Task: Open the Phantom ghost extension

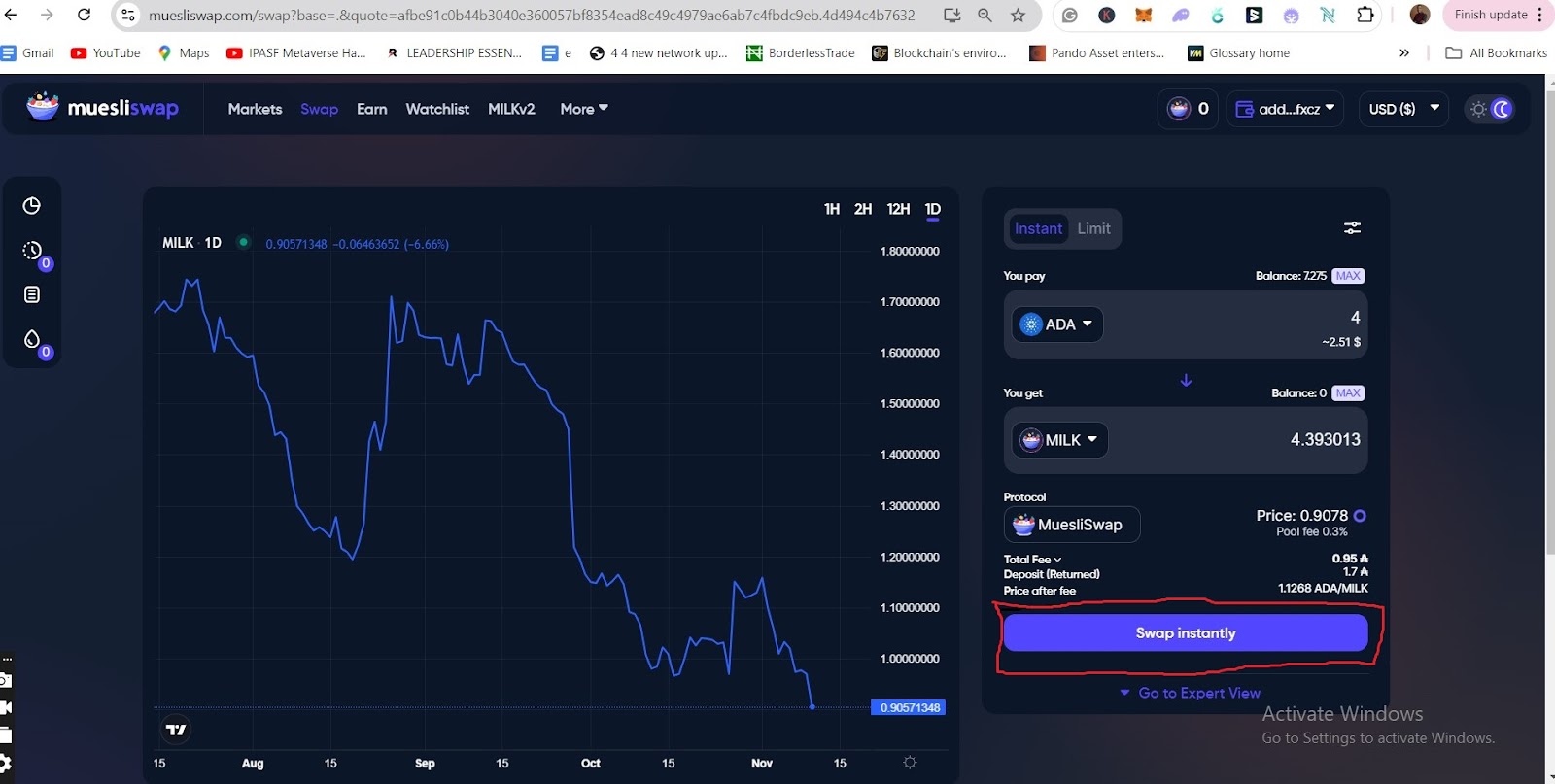Action: pos(1180,15)
